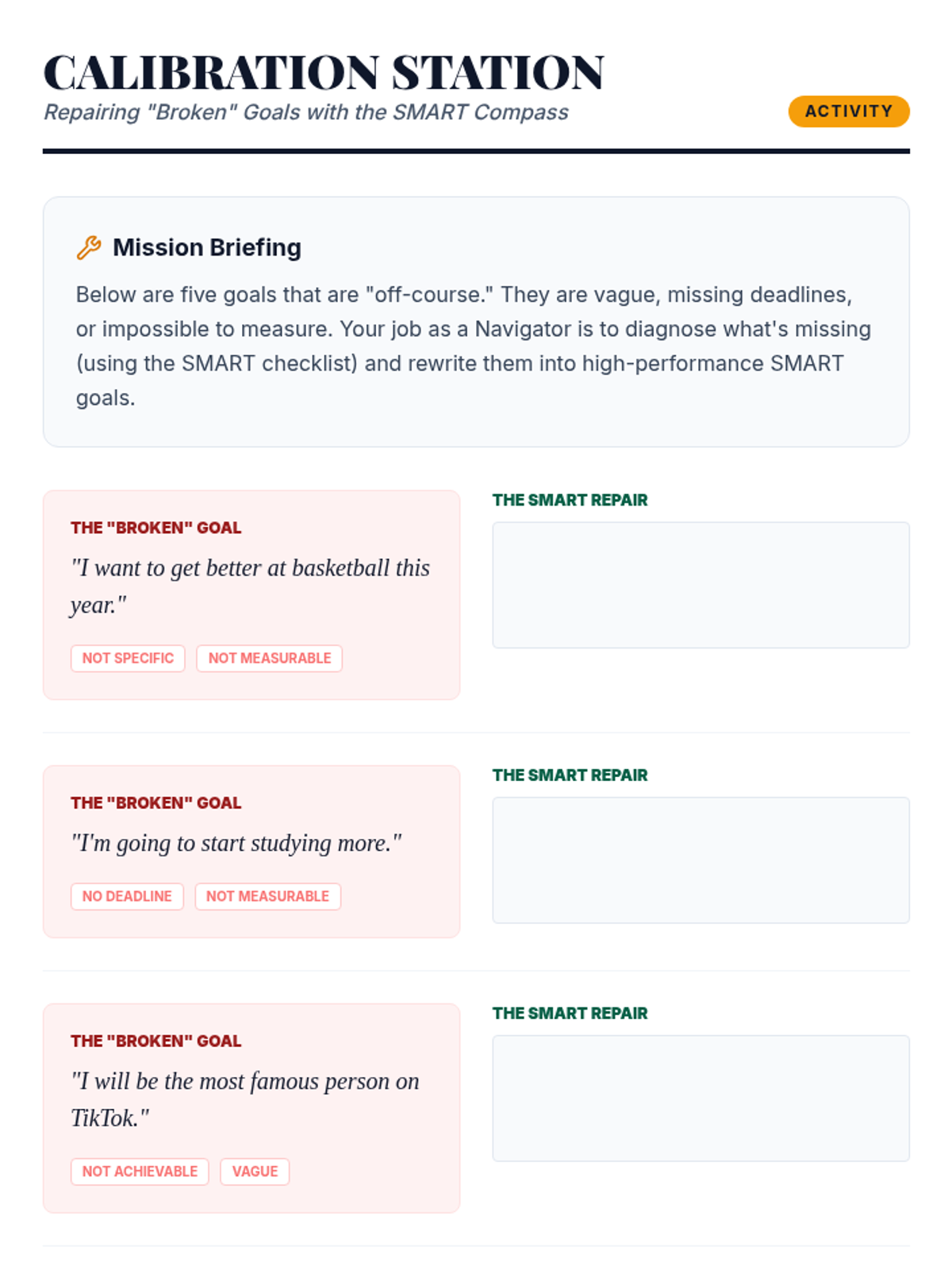
Task: Select the basketball goal's NOT MEASURABLE tag
Action: point(270,658)
